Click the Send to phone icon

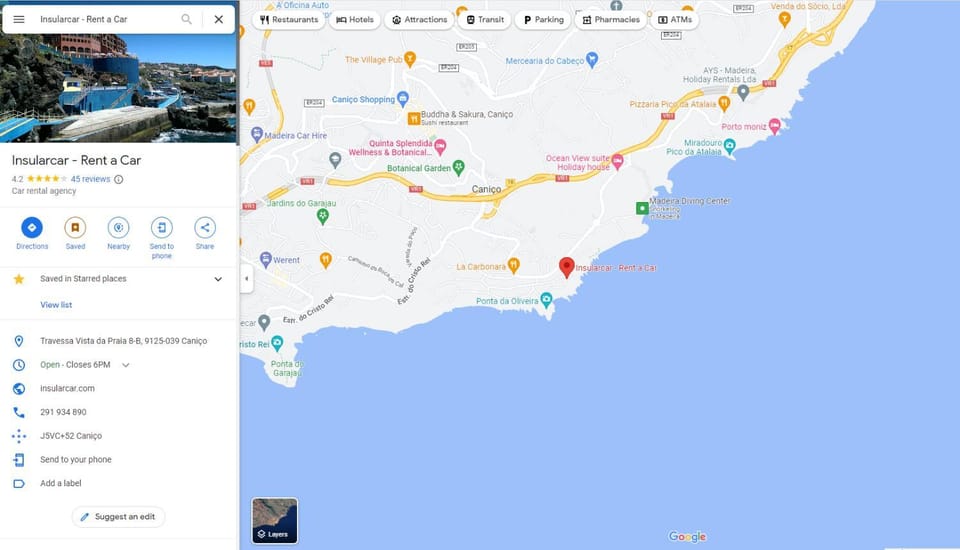click(162, 228)
